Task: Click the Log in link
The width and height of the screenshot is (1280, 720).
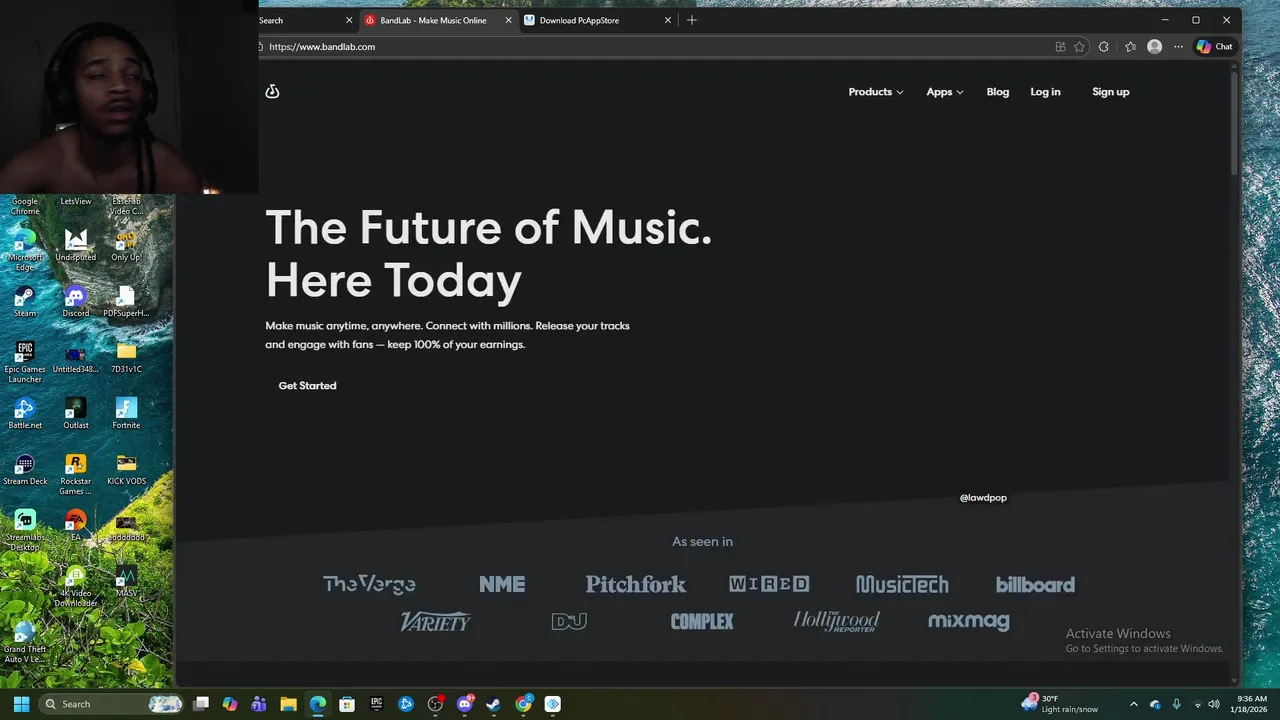Action: point(1045,92)
